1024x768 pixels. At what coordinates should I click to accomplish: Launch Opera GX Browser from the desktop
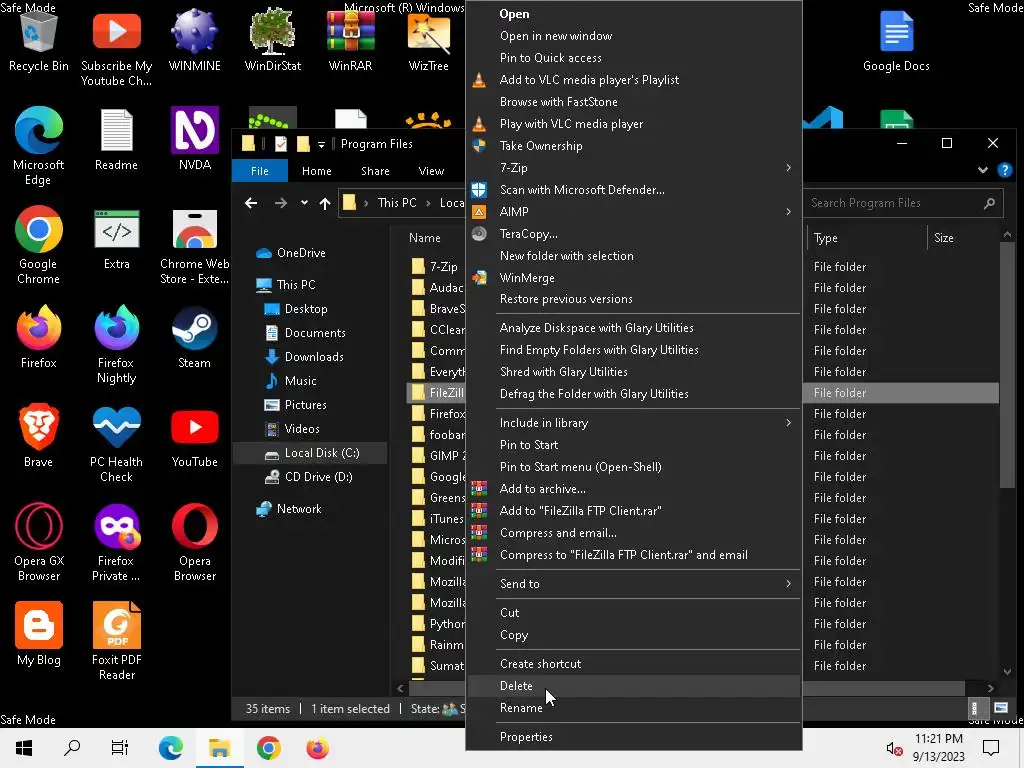point(39,541)
